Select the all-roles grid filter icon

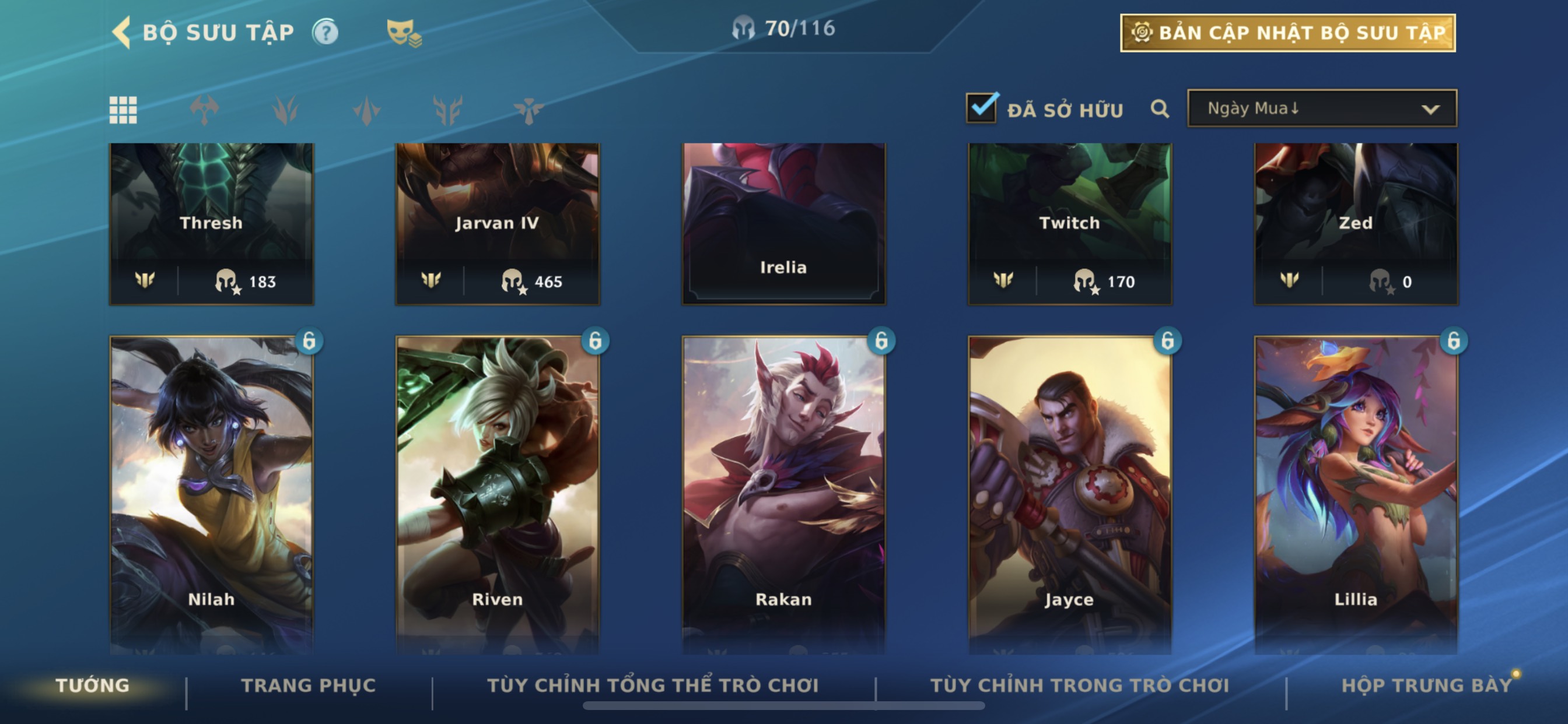(x=123, y=110)
